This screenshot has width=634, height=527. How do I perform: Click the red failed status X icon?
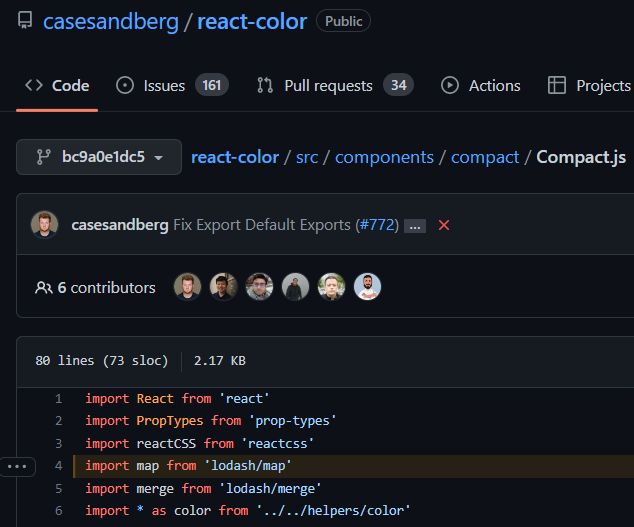(x=444, y=225)
